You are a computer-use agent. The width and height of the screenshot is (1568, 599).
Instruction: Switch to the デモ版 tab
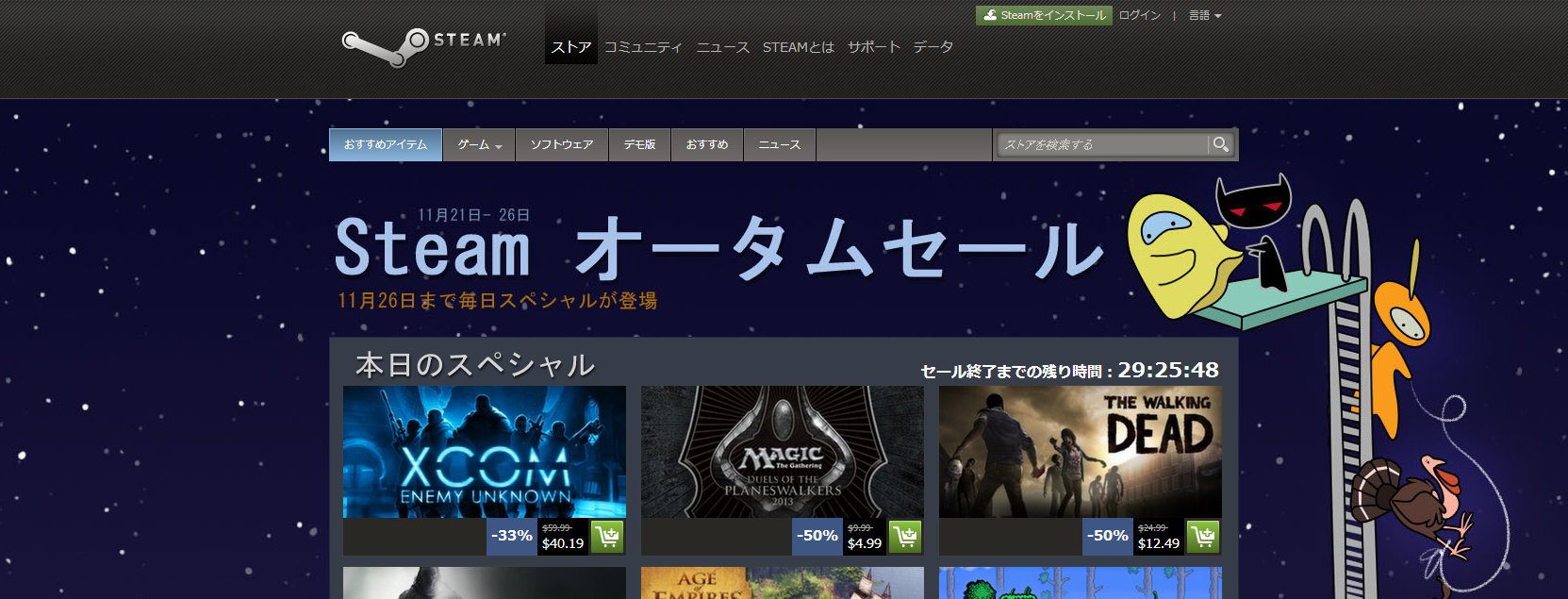point(639,144)
